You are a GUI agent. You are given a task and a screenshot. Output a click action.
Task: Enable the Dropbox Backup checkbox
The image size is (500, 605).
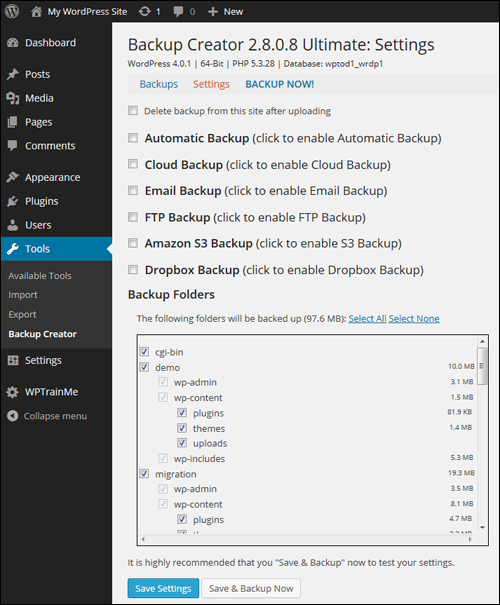(x=133, y=269)
